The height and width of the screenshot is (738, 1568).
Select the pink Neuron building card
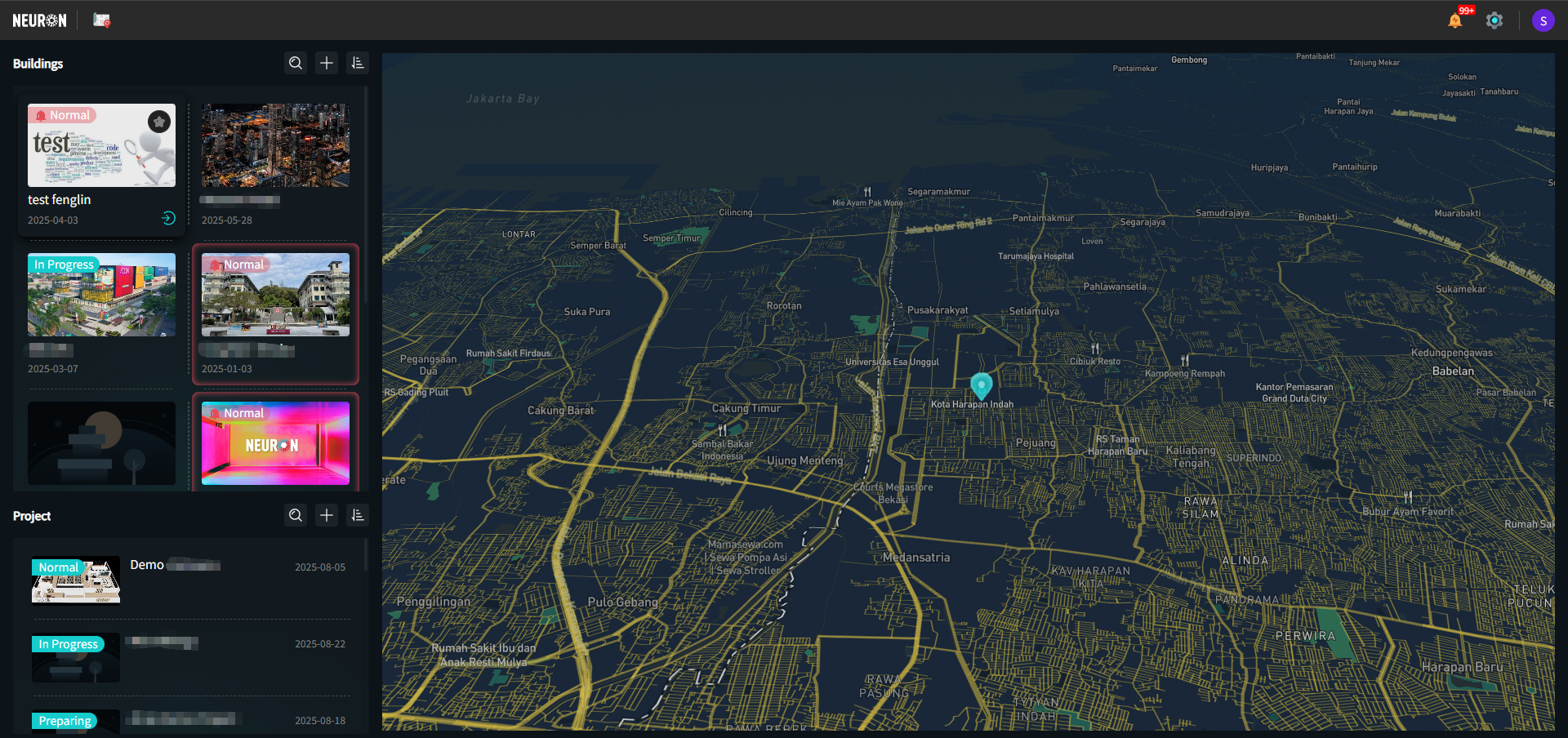(x=275, y=443)
